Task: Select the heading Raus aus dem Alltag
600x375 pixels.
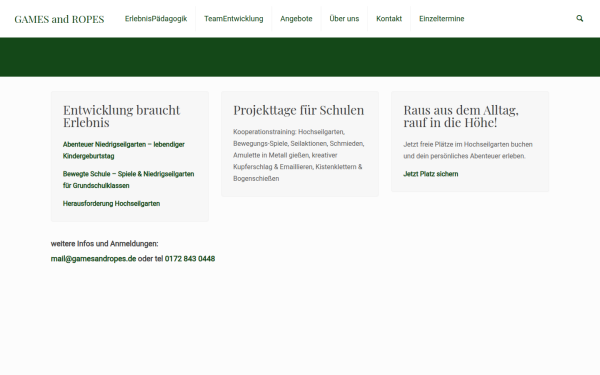Action: click(461, 116)
